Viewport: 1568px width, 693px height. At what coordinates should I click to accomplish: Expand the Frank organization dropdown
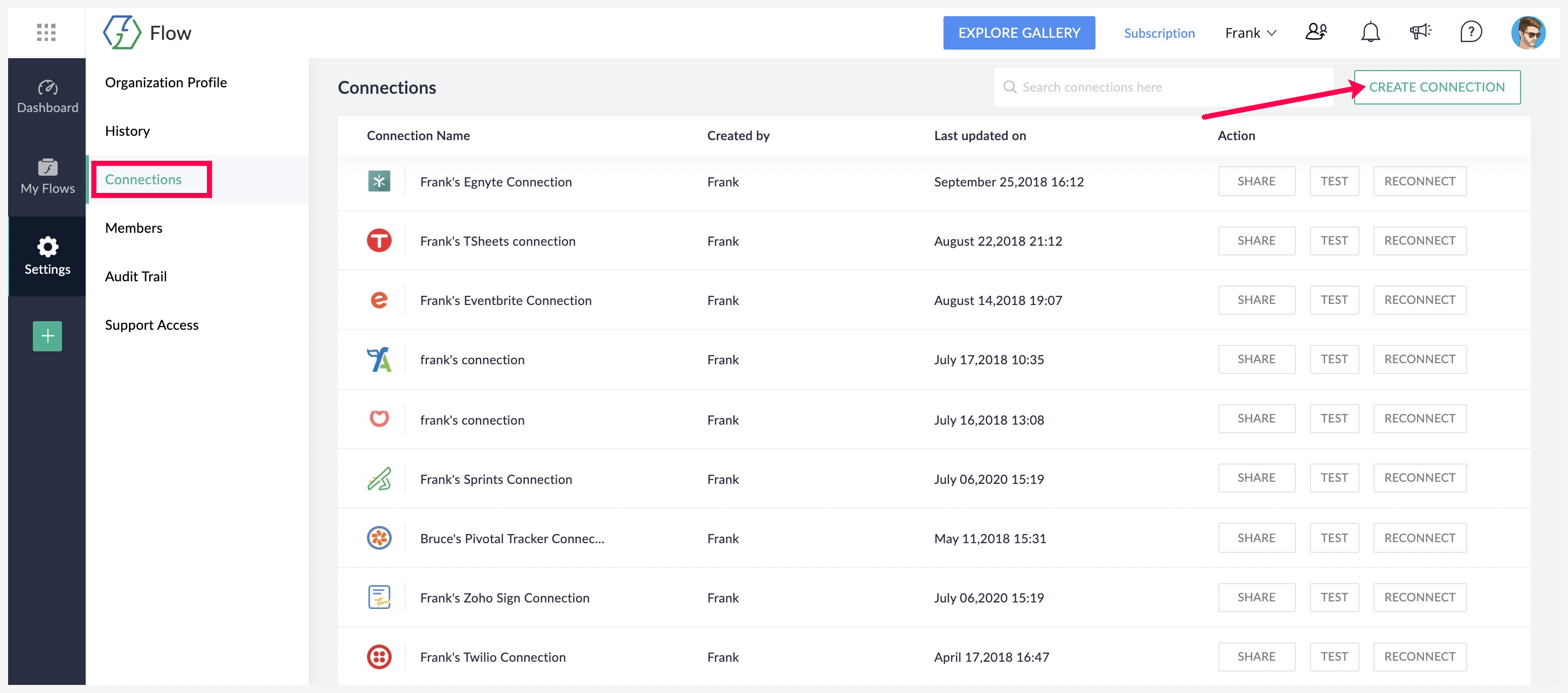pos(1250,33)
